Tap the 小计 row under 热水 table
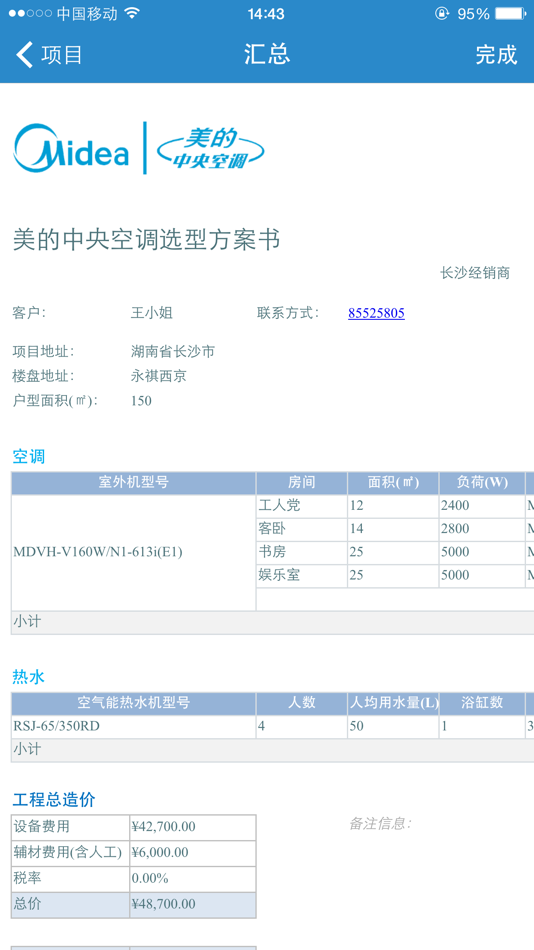Image resolution: width=534 pixels, height=950 pixels. 273,750
